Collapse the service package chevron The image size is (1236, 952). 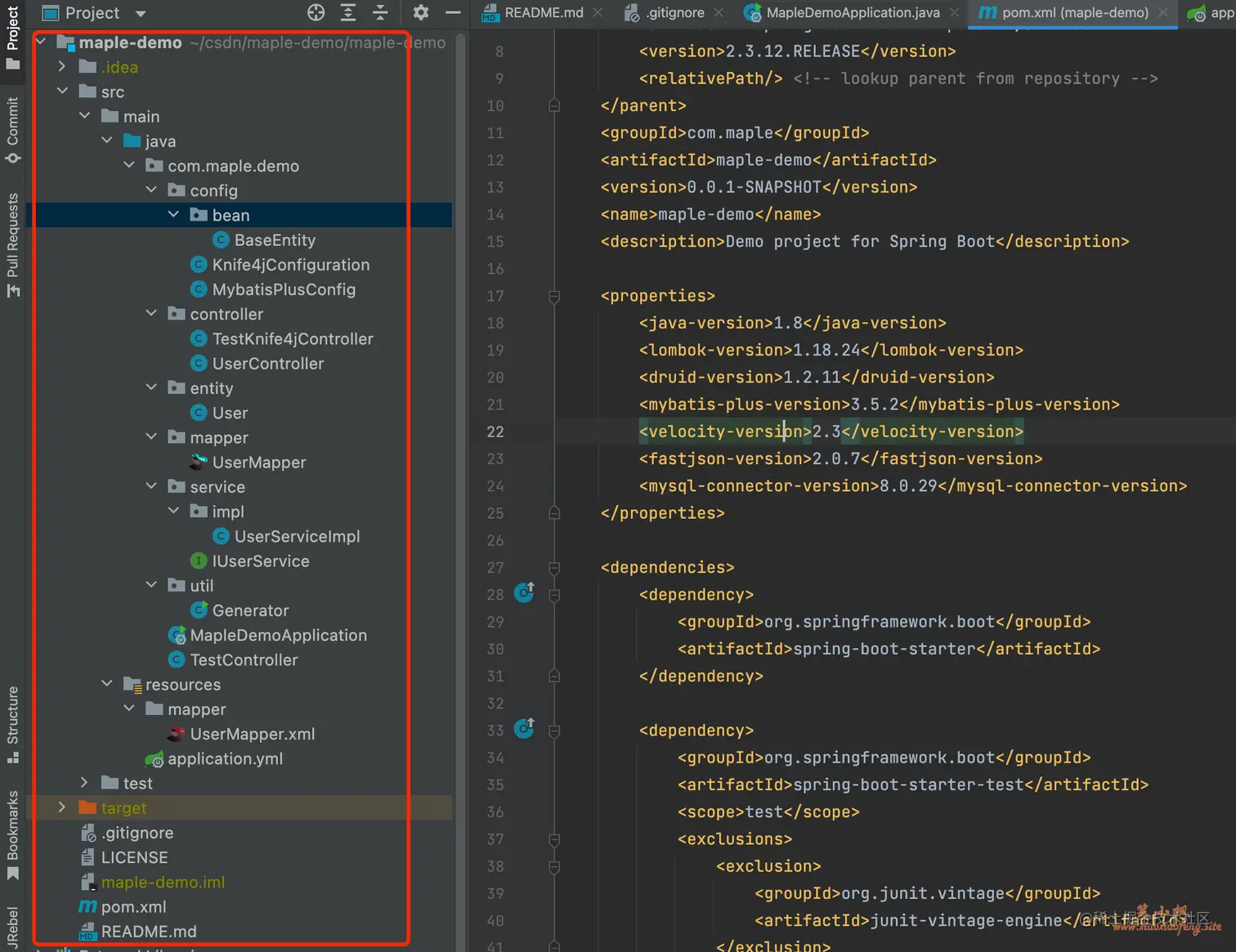(151, 486)
